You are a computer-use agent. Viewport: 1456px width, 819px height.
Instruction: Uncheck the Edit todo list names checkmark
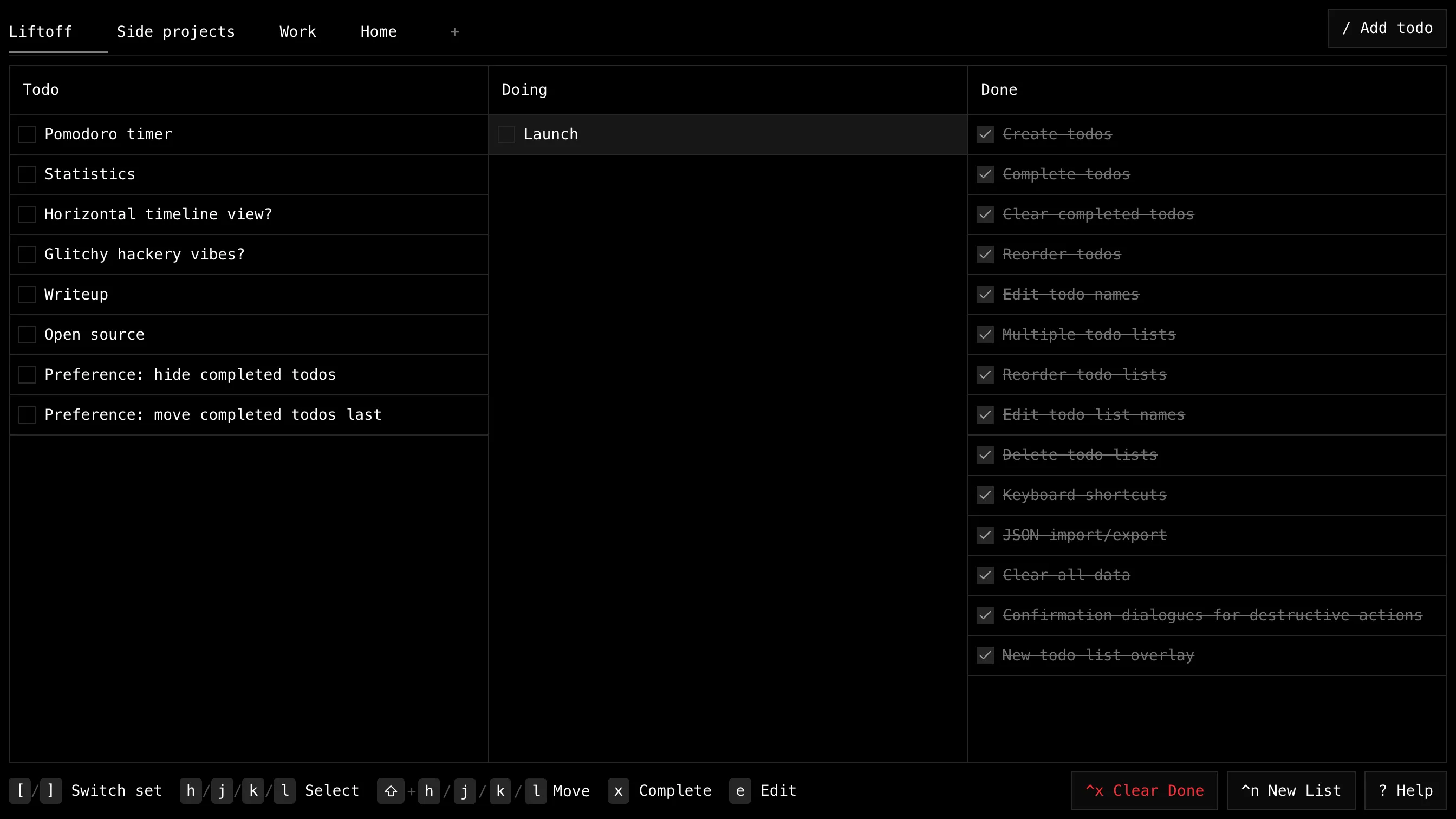pyautogui.click(x=985, y=415)
